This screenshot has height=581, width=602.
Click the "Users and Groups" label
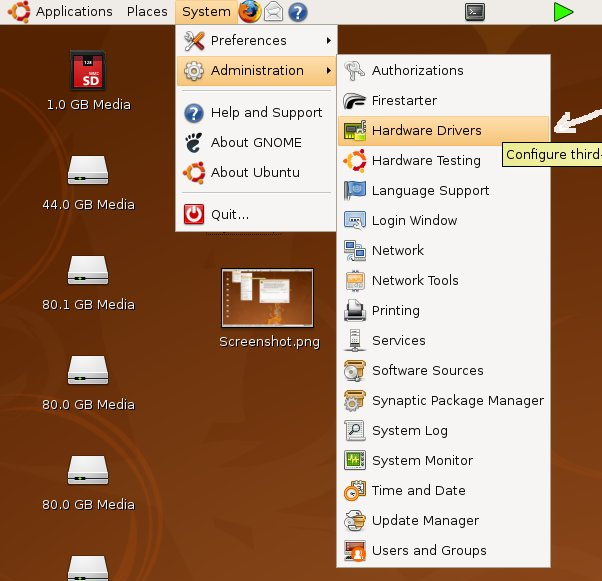click(429, 551)
